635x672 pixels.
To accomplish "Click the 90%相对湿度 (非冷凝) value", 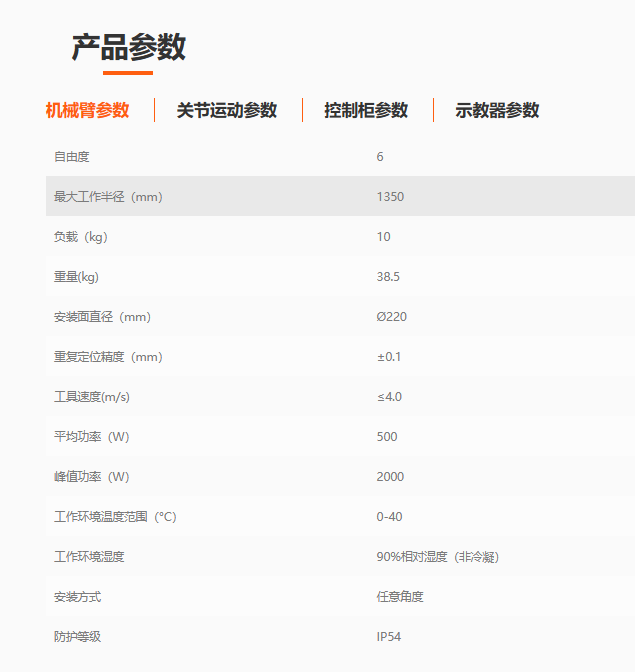I will (437, 557).
